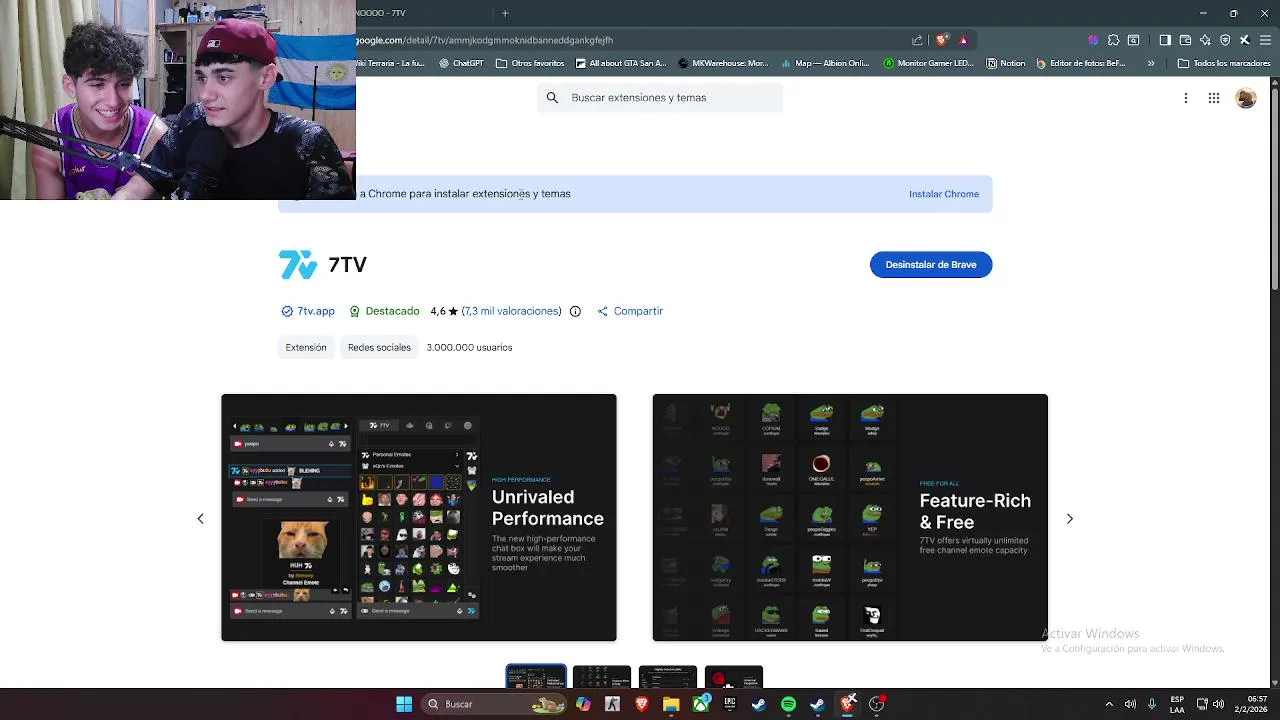Show hidden system tray icons
This screenshot has width=1280, height=720.
tap(1109, 704)
